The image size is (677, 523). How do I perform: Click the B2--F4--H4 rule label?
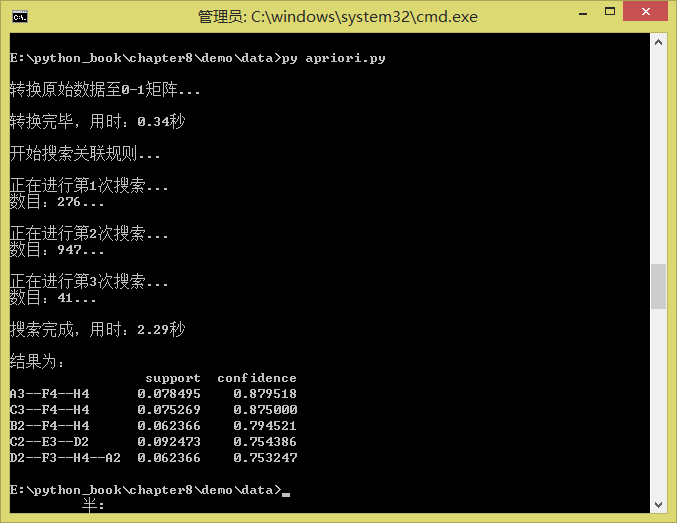(49, 426)
